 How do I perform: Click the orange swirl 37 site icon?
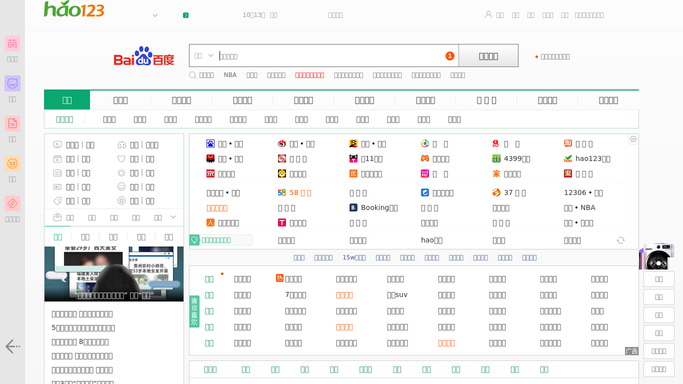(x=496, y=192)
